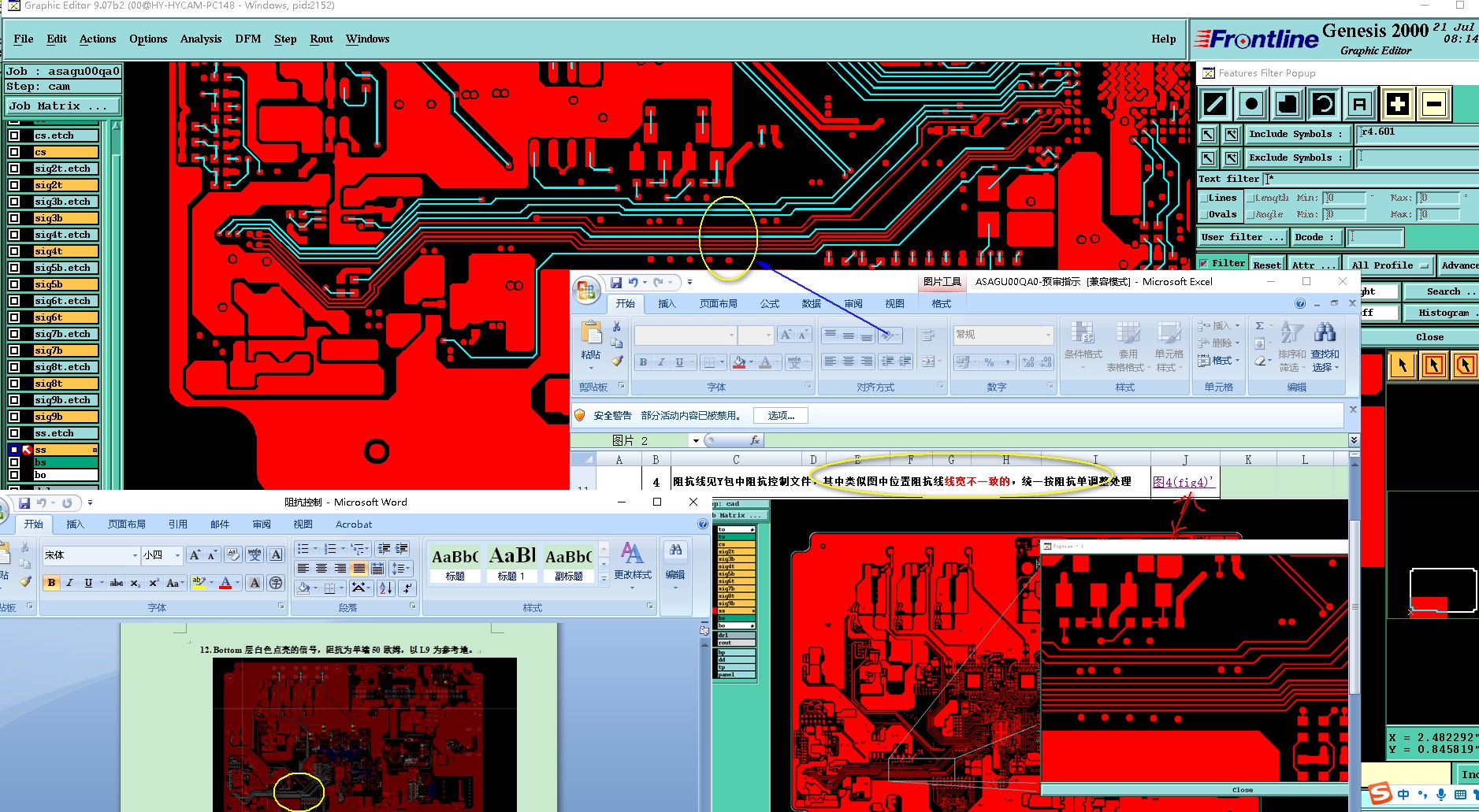Toggle bold in Word ribbon
The width and height of the screenshot is (1479, 812).
[x=51, y=583]
